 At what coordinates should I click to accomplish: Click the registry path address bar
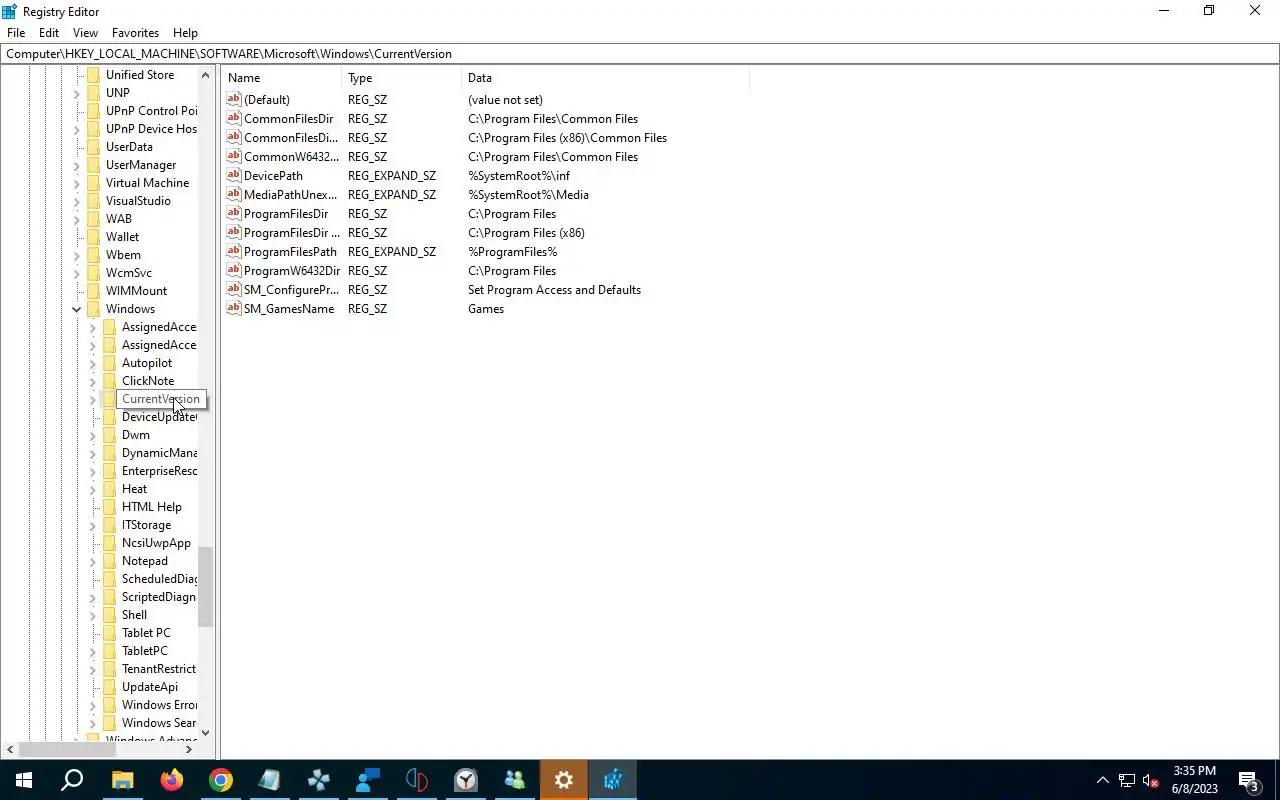(640, 54)
